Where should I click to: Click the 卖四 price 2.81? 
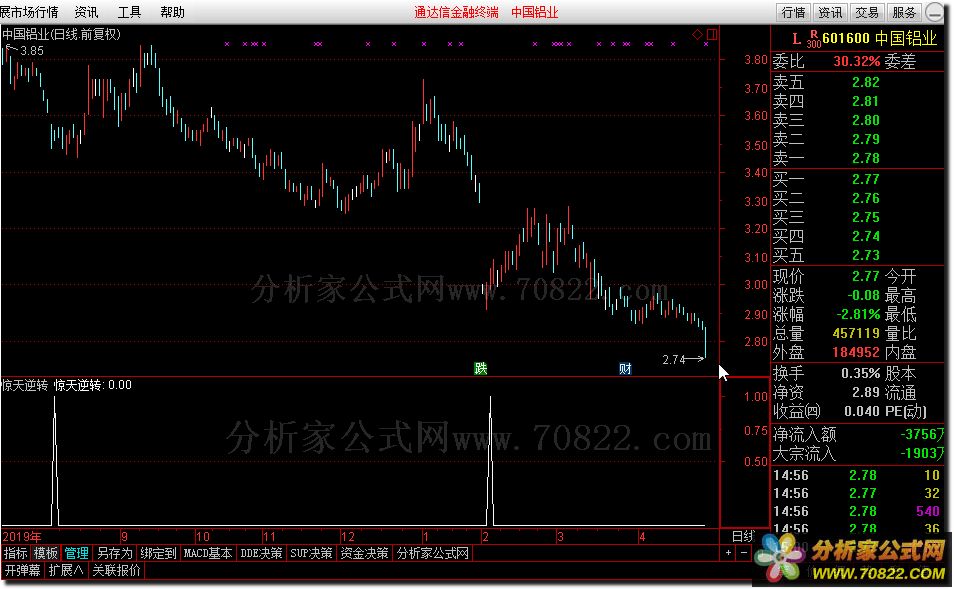pyautogui.click(x=865, y=101)
